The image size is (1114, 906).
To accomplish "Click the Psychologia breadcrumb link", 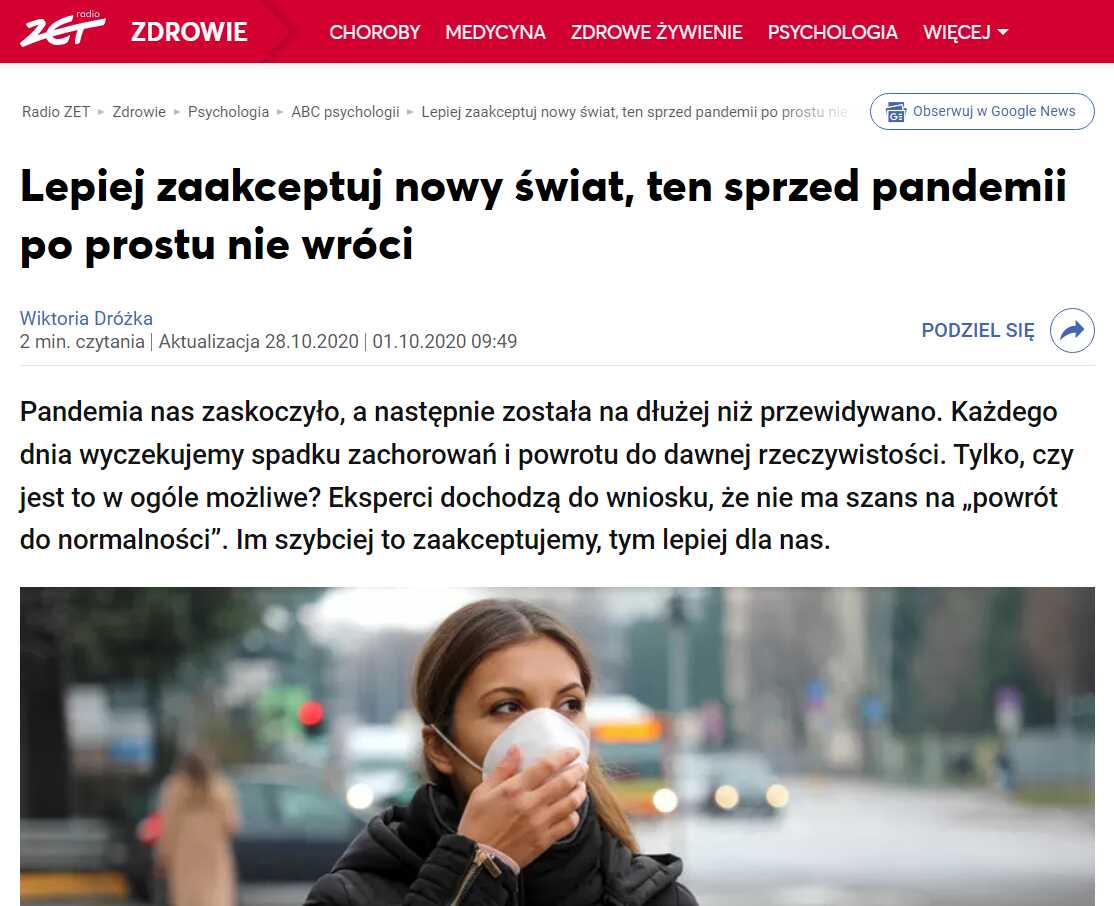I will click(x=228, y=112).
